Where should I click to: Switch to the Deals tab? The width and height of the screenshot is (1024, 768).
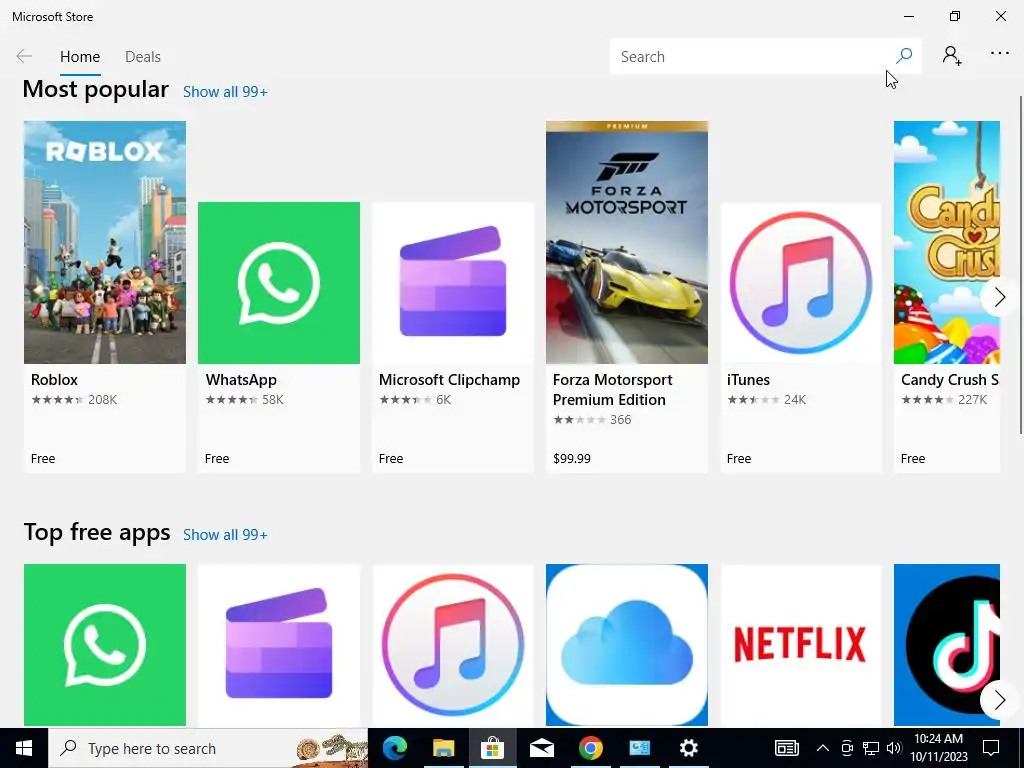tap(142, 57)
